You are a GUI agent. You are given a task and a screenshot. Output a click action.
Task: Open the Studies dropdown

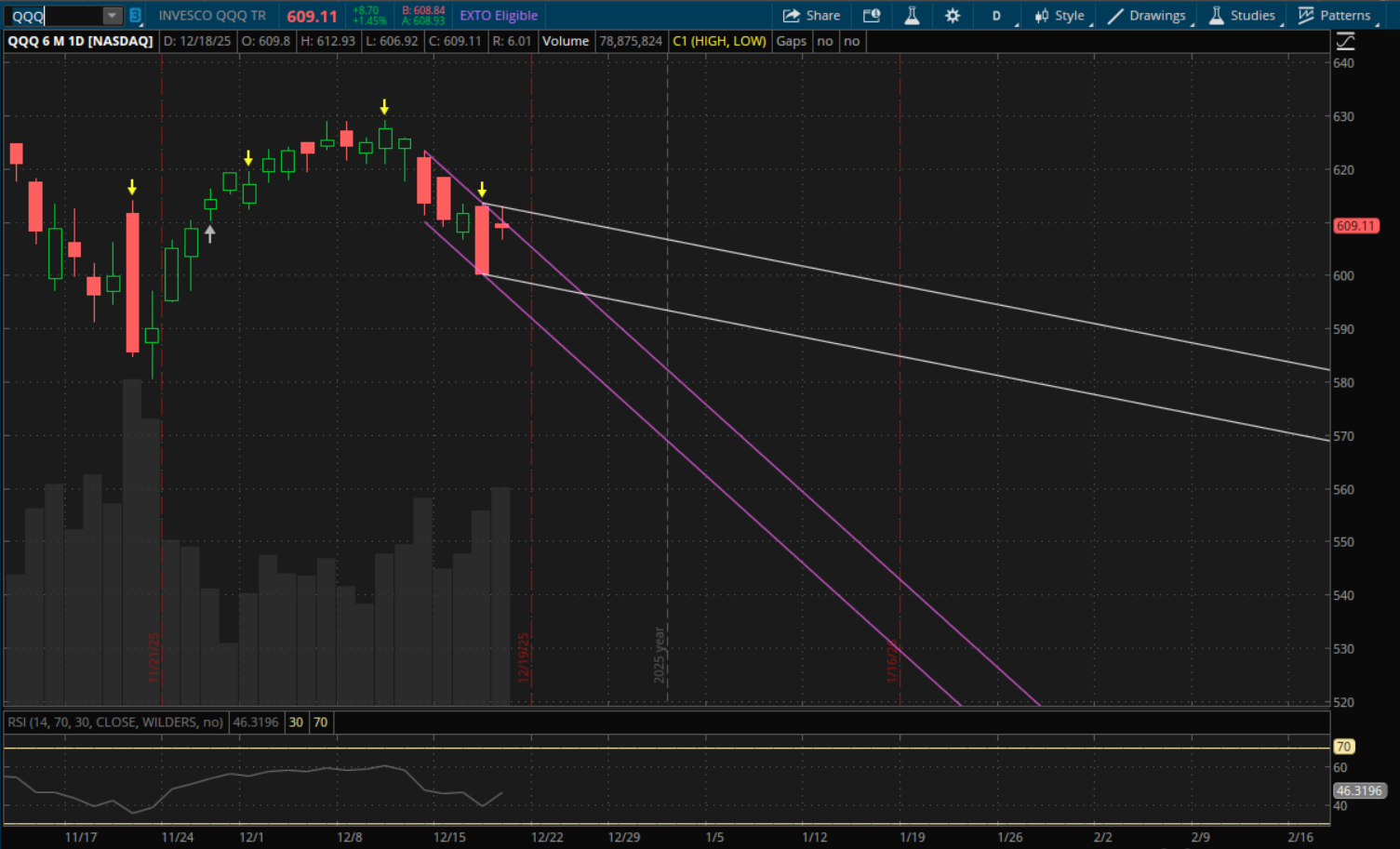pos(1242,16)
